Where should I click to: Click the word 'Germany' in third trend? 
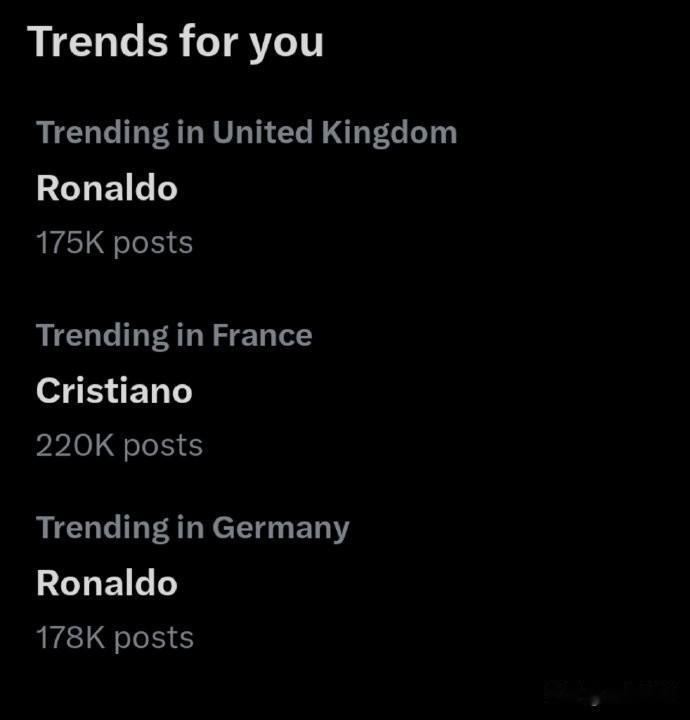click(281, 529)
